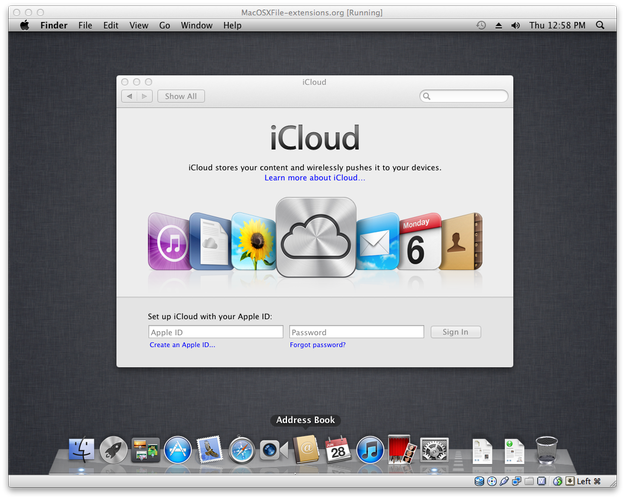Click the back arrow in iCloud toolbar
Viewport: 625px width, 499px height.
coord(129,96)
